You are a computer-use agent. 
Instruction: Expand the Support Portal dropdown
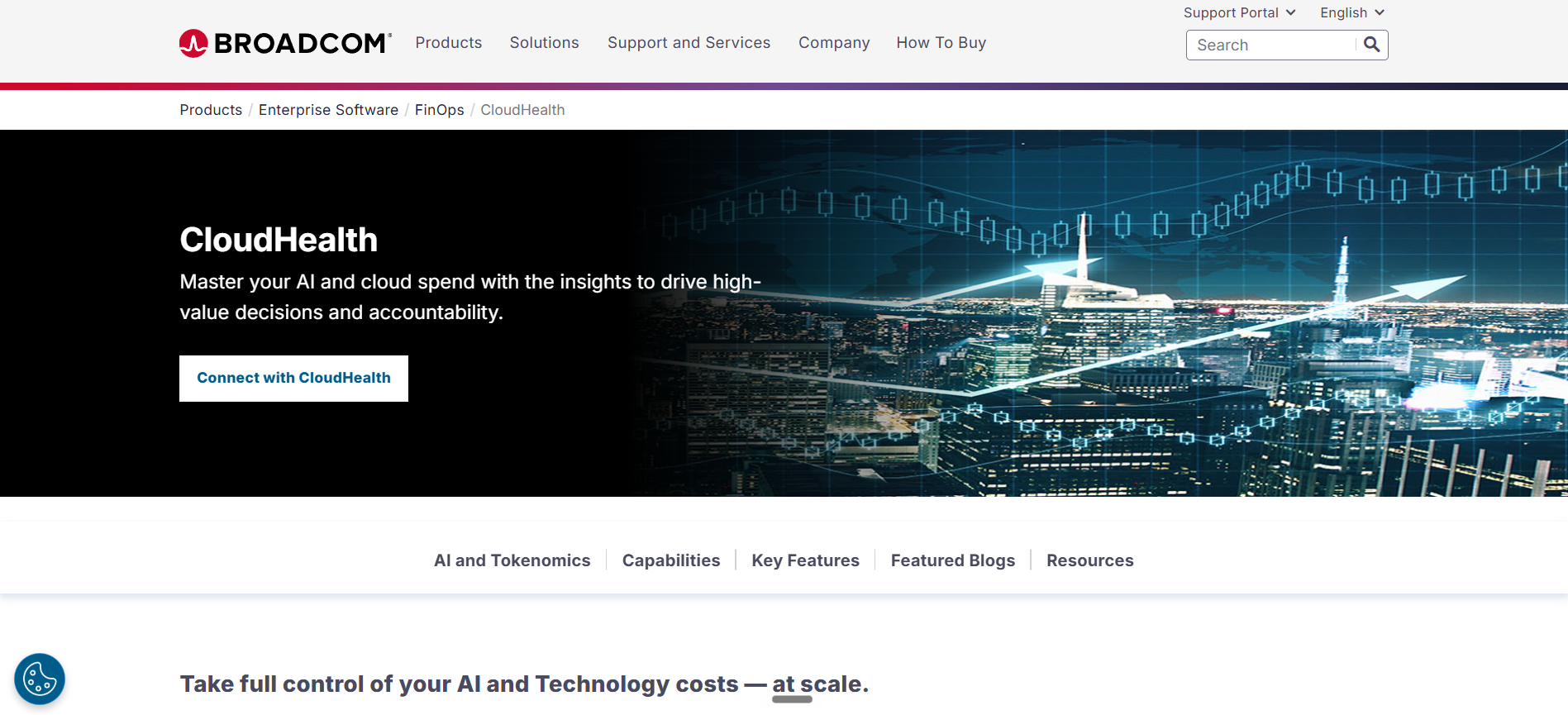(x=1239, y=12)
